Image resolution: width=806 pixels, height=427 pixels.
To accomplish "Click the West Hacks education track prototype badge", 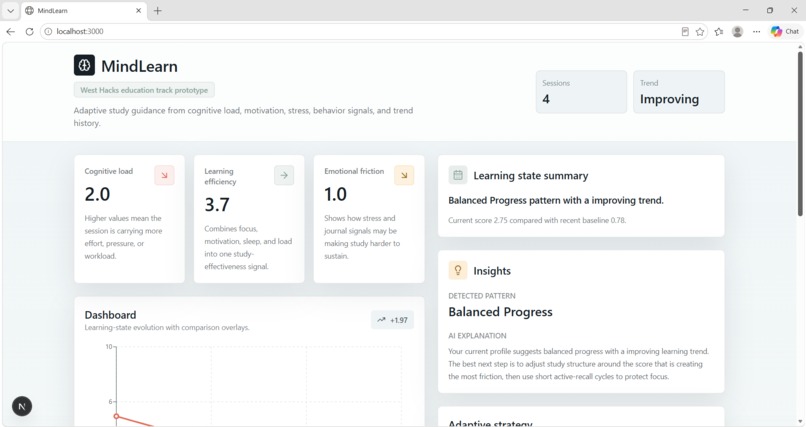I will tap(144, 90).
